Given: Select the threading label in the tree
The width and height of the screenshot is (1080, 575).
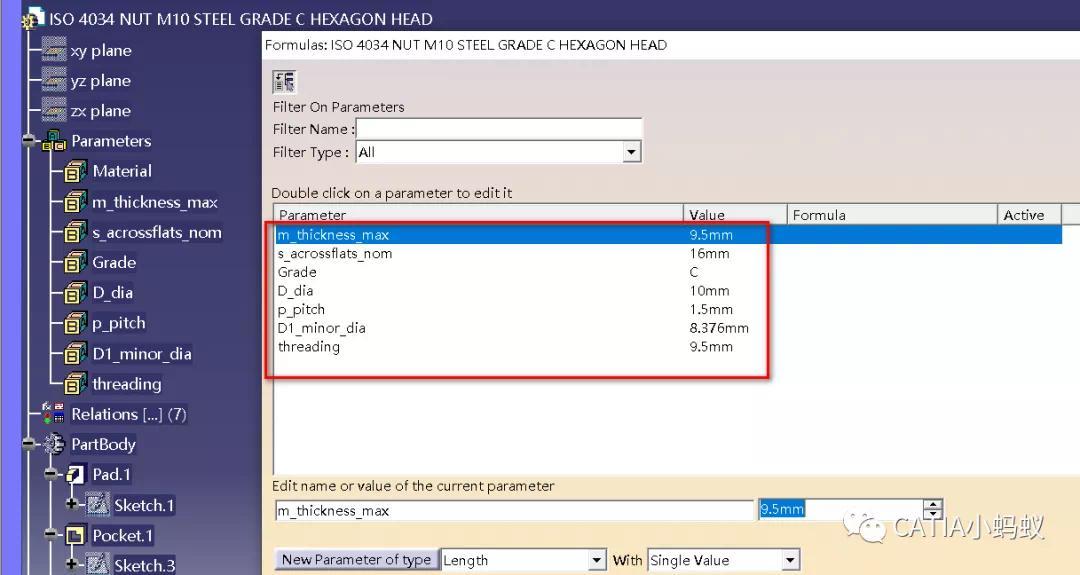Looking at the screenshot, I should pyautogui.click(x=127, y=384).
